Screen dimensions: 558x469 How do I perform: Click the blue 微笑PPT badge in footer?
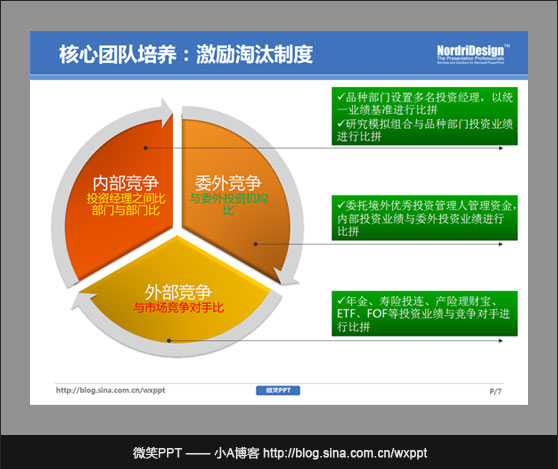[x=278, y=390]
